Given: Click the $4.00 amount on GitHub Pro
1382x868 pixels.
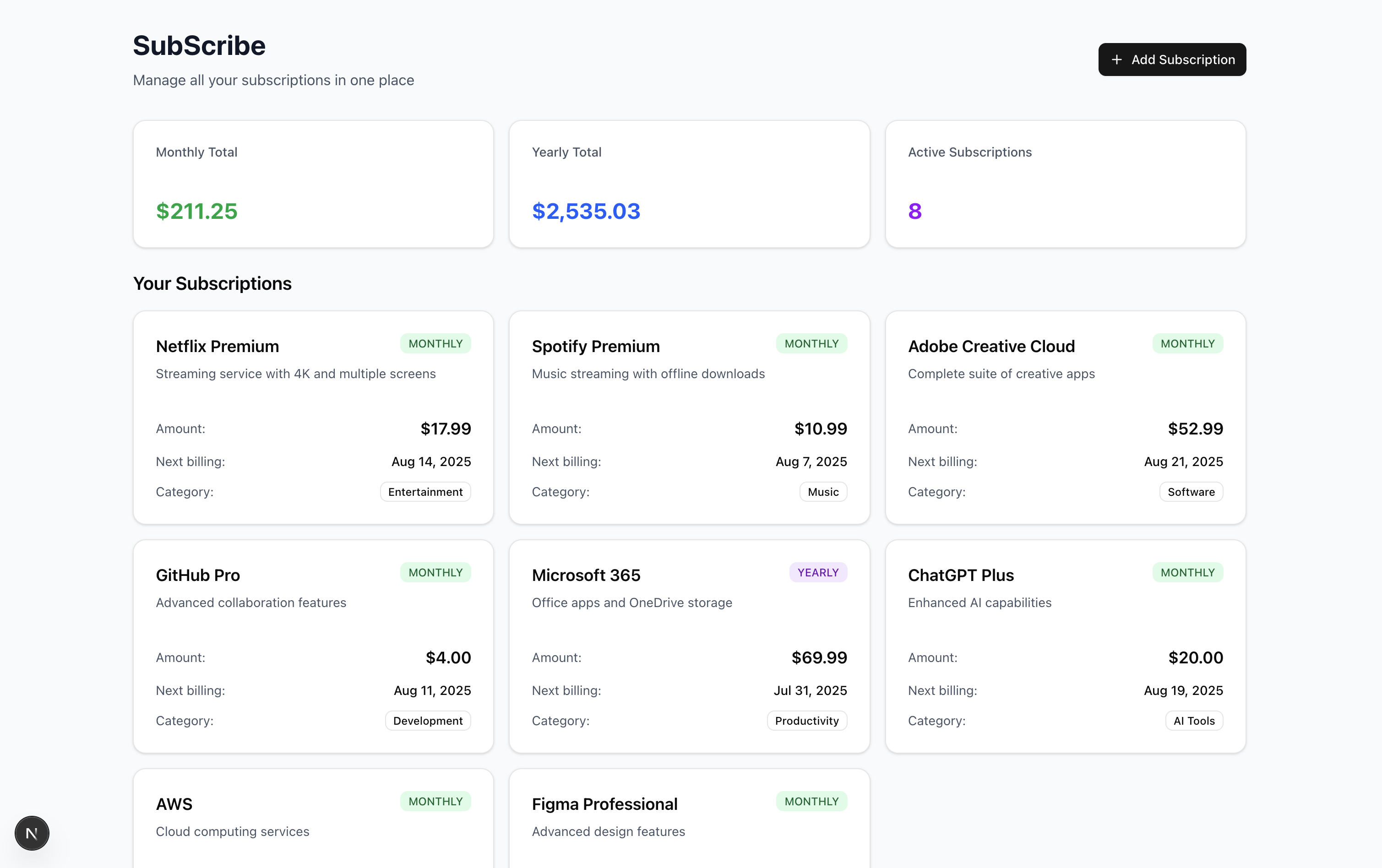Looking at the screenshot, I should pyautogui.click(x=448, y=657).
